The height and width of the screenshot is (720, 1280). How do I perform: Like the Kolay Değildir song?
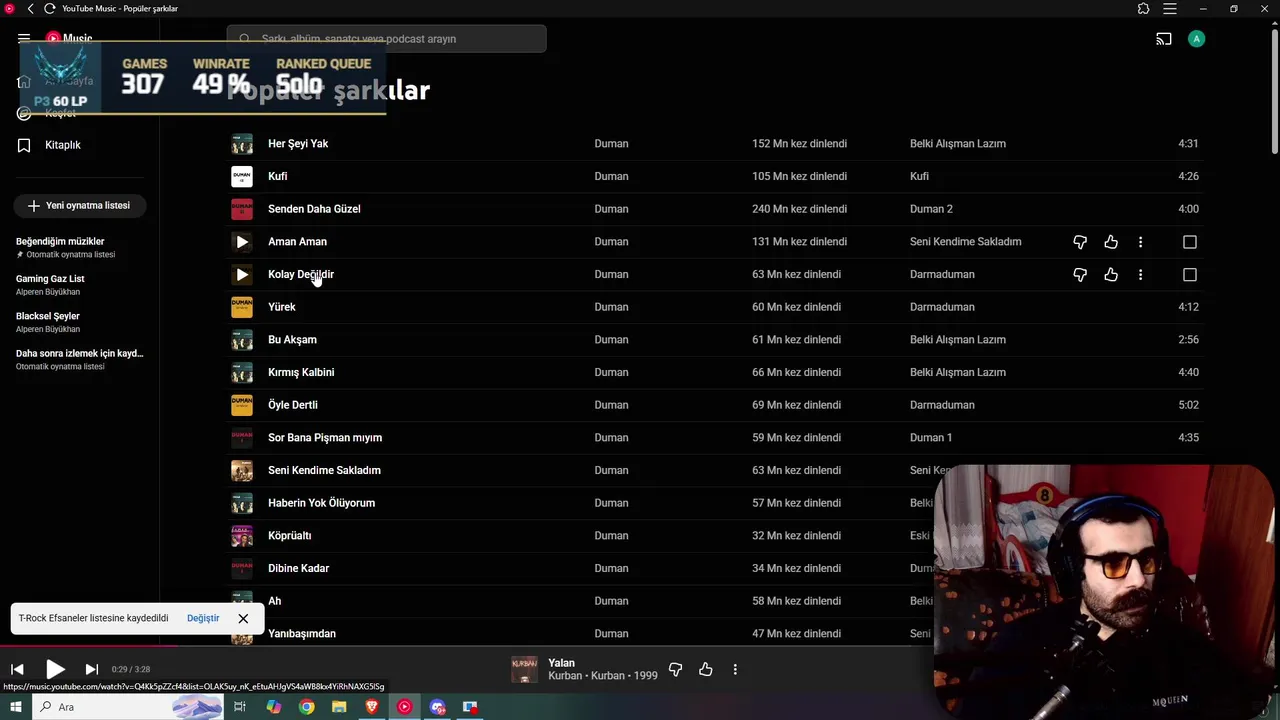pos(1111,274)
